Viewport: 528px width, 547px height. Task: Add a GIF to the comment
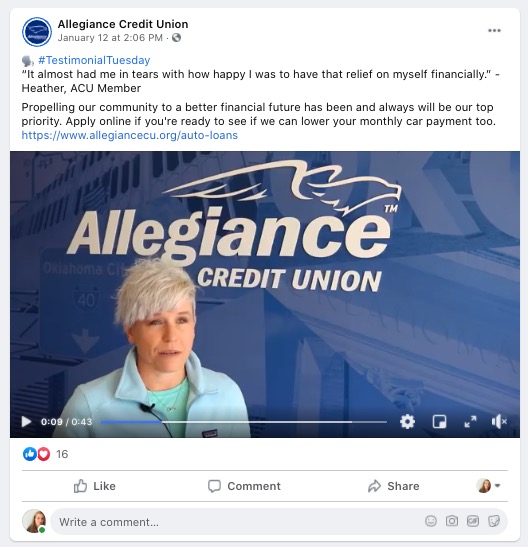pos(473,521)
